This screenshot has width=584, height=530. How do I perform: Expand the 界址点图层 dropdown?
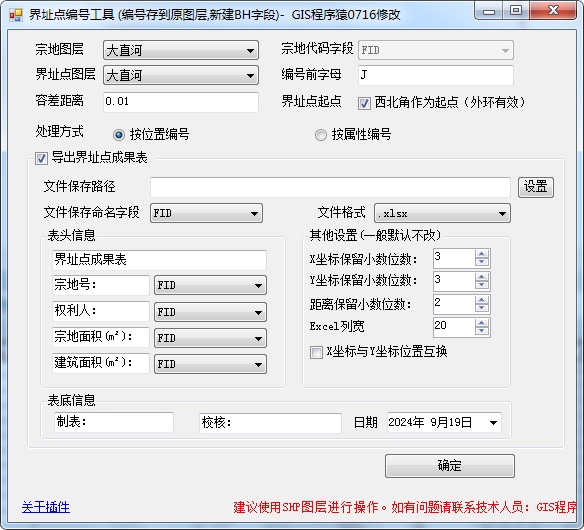(181, 75)
